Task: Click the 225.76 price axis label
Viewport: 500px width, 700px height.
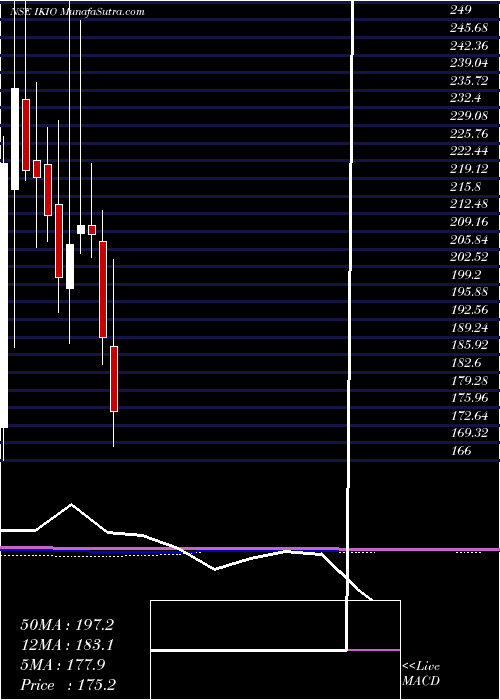Action: [469, 133]
